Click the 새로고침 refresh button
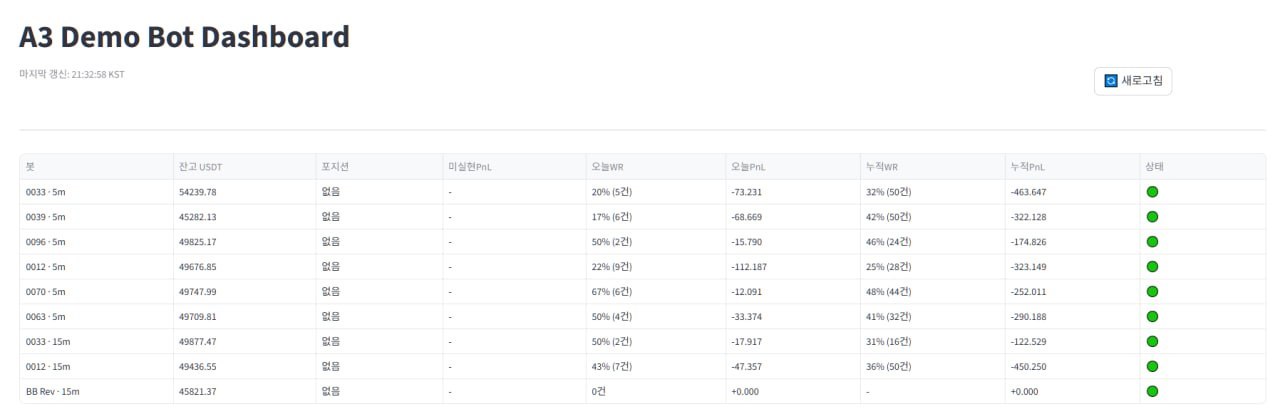The height and width of the screenshot is (419, 1280). pos(1132,81)
